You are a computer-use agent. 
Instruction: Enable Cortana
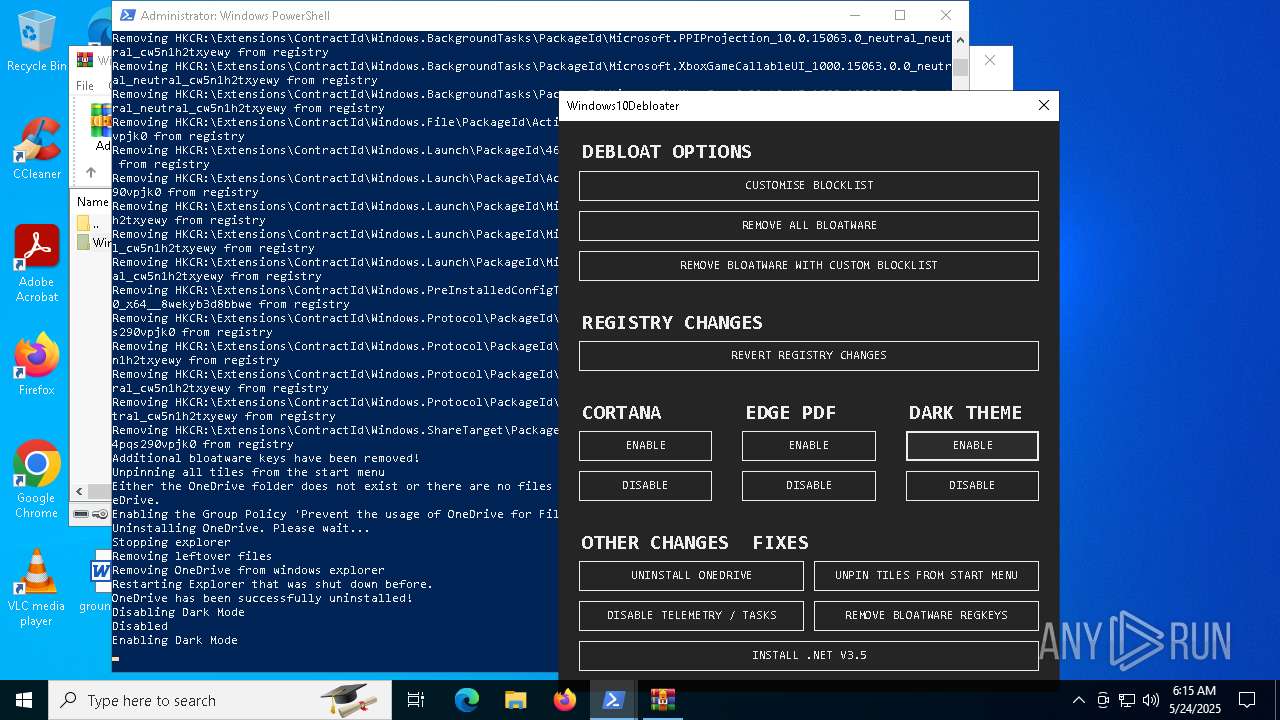(x=645, y=446)
